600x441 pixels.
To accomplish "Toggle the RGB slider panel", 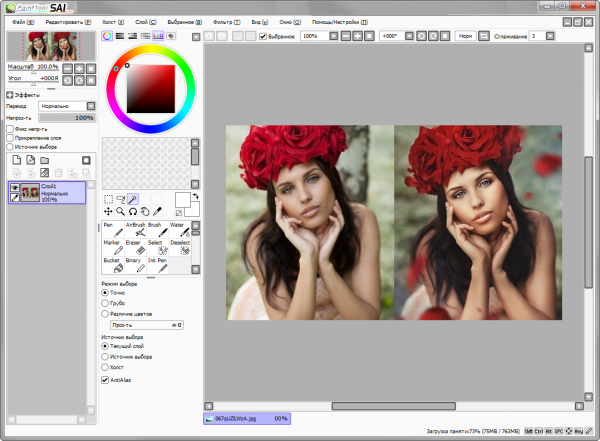I will [120, 36].
